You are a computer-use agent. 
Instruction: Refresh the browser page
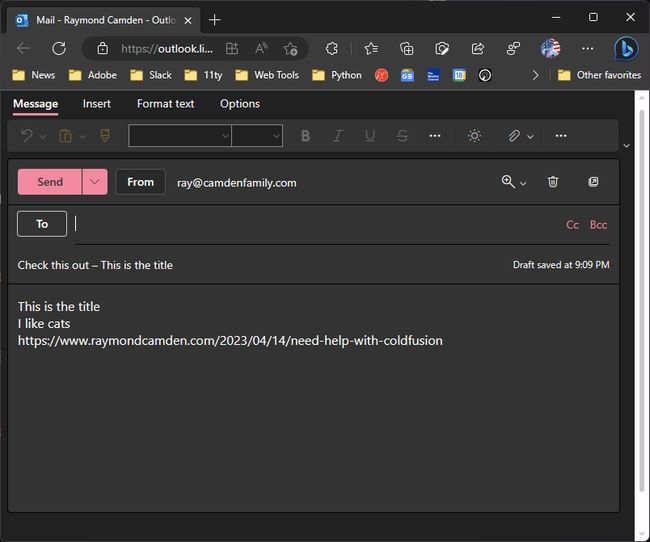point(59,48)
